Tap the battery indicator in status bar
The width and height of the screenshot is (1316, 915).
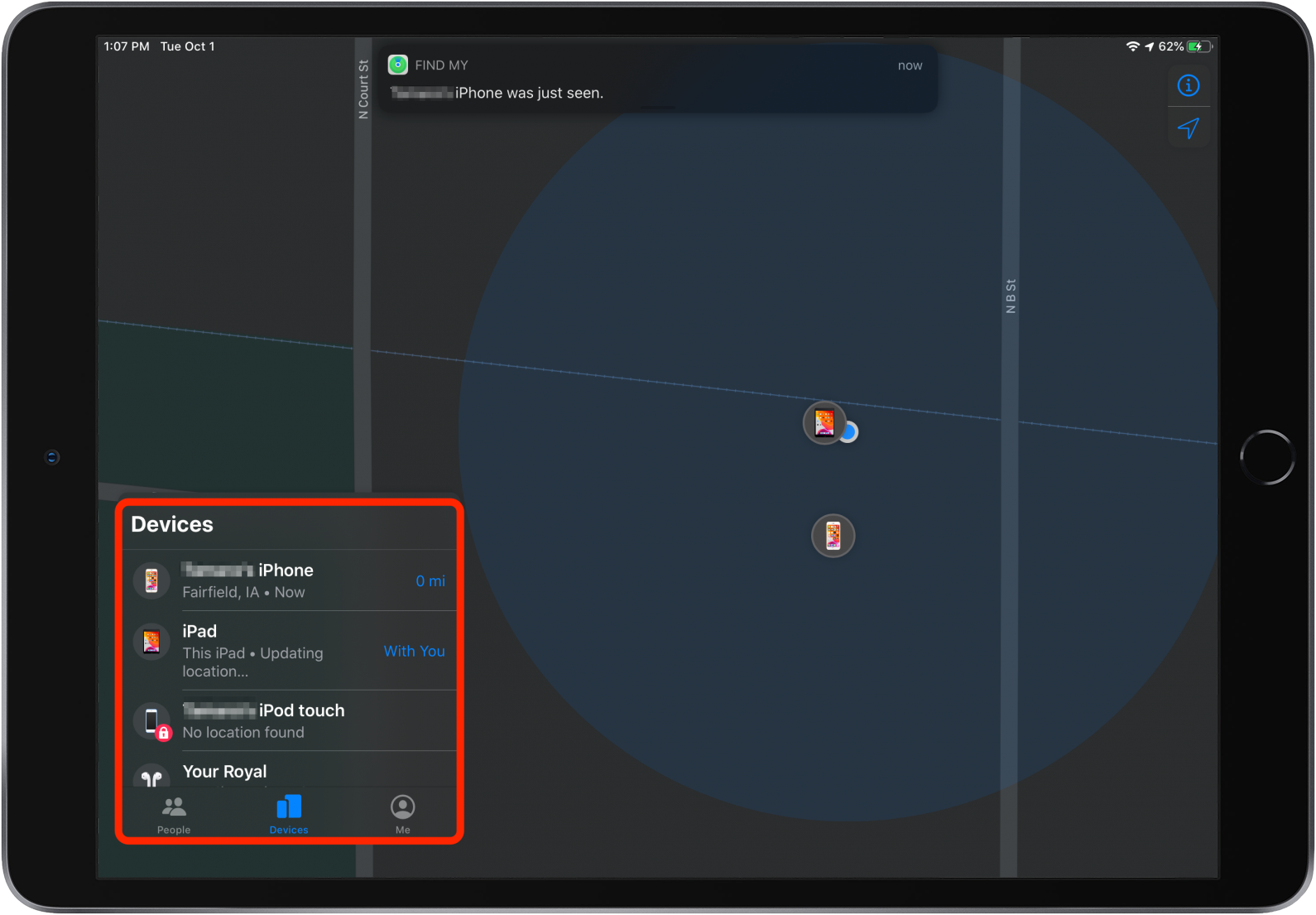point(1199,46)
